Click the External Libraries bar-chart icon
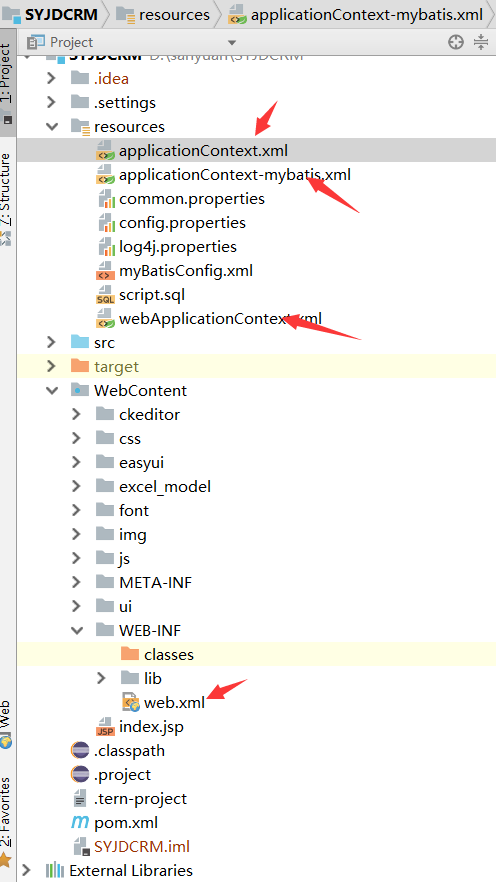 (x=55, y=871)
